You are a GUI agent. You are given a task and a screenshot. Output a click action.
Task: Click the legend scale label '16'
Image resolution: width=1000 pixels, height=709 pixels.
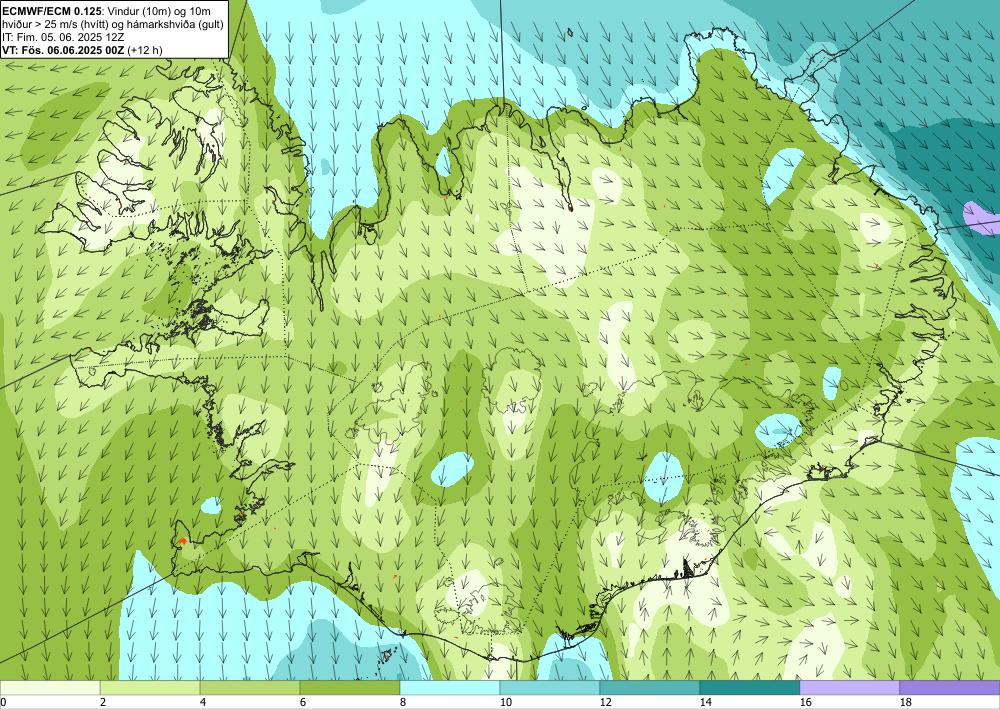point(806,703)
